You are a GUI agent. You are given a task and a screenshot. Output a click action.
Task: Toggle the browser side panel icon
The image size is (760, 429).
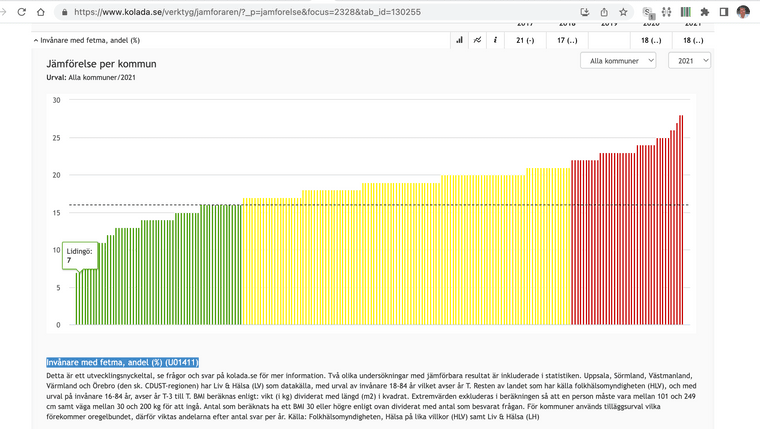click(723, 12)
